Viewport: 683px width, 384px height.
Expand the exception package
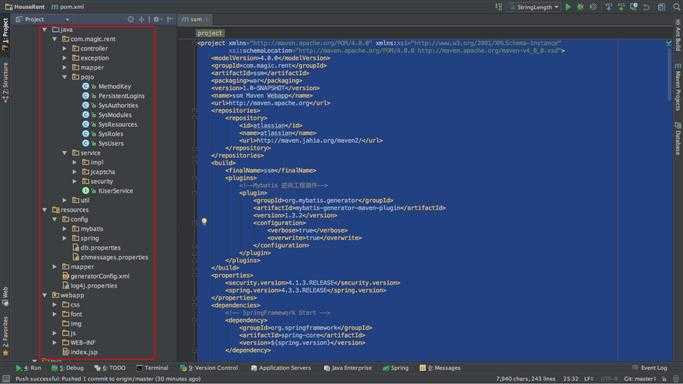(64, 58)
